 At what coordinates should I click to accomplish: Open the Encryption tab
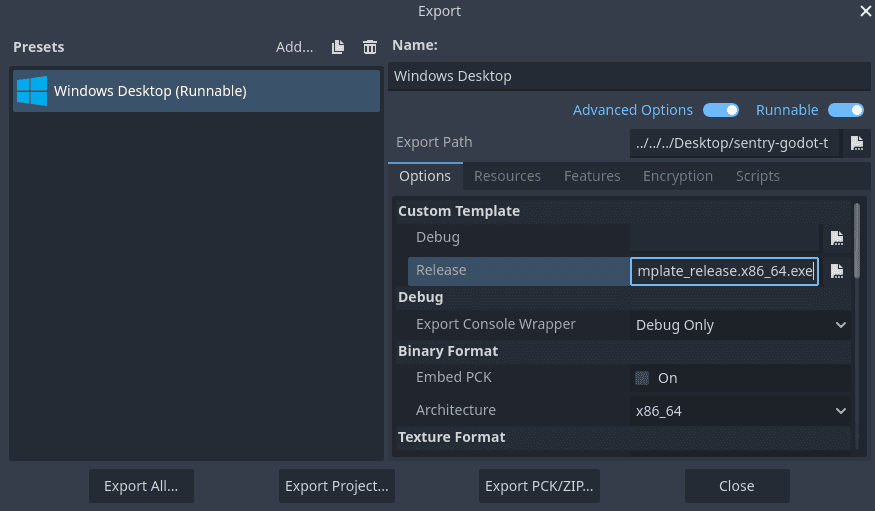pyautogui.click(x=678, y=176)
